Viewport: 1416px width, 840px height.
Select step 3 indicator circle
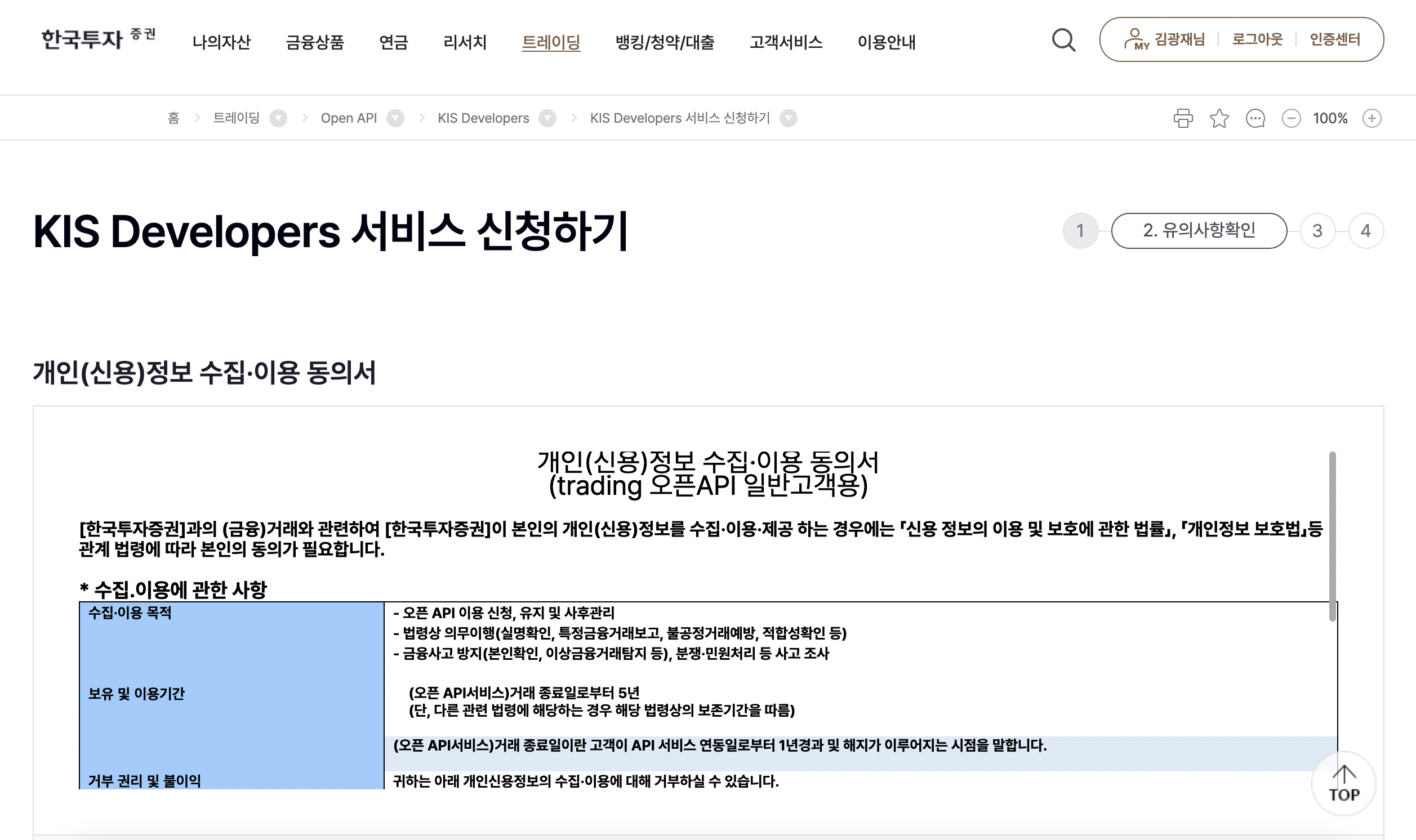pyautogui.click(x=1317, y=231)
